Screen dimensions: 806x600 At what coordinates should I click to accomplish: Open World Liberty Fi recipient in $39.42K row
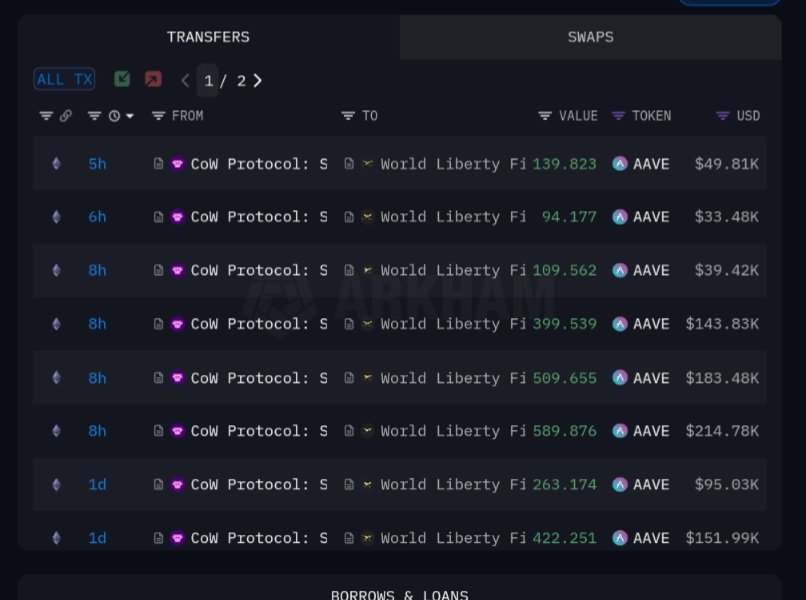point(453,270)
